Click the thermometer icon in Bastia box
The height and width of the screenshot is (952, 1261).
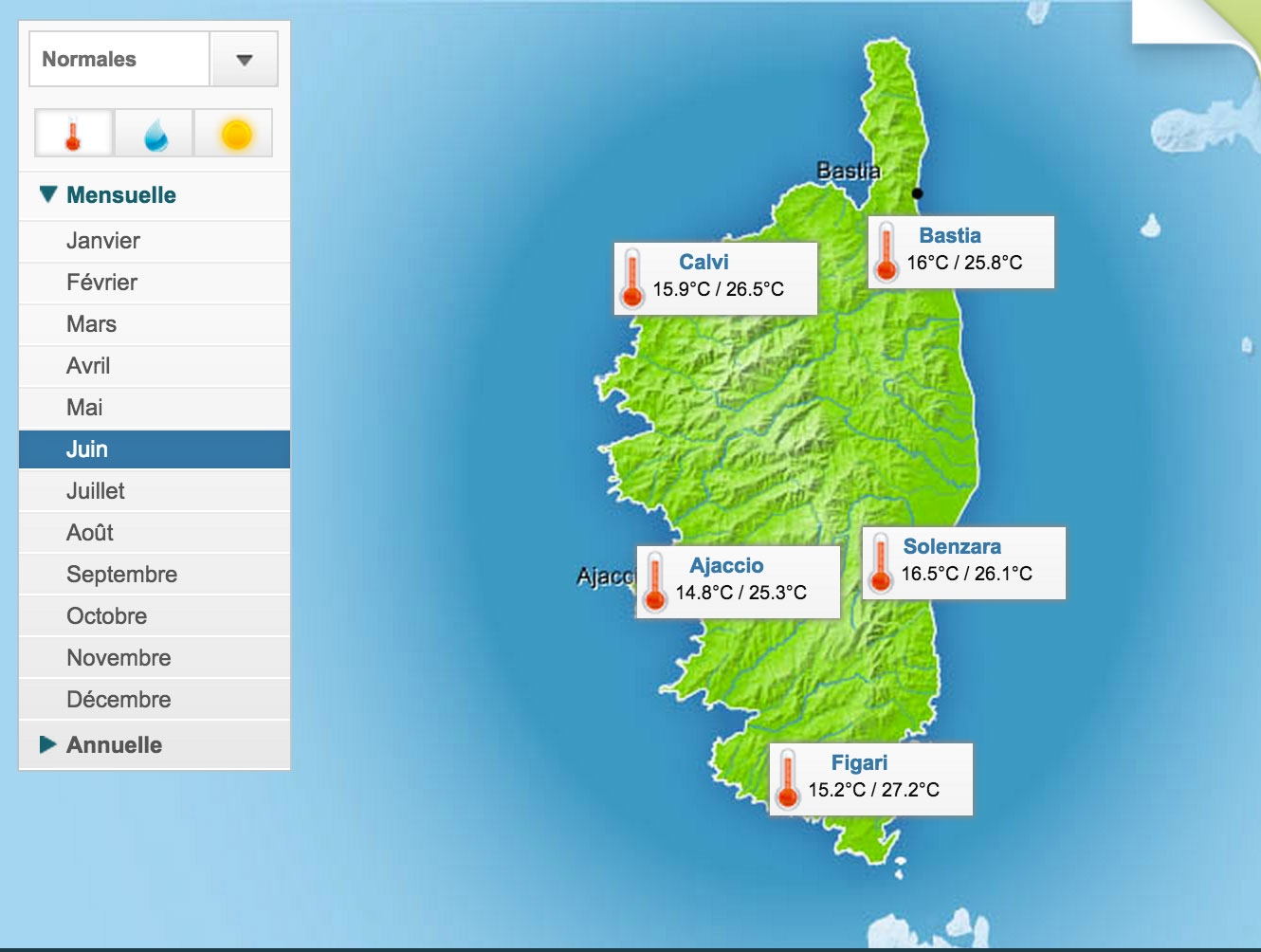coord(886,252)
